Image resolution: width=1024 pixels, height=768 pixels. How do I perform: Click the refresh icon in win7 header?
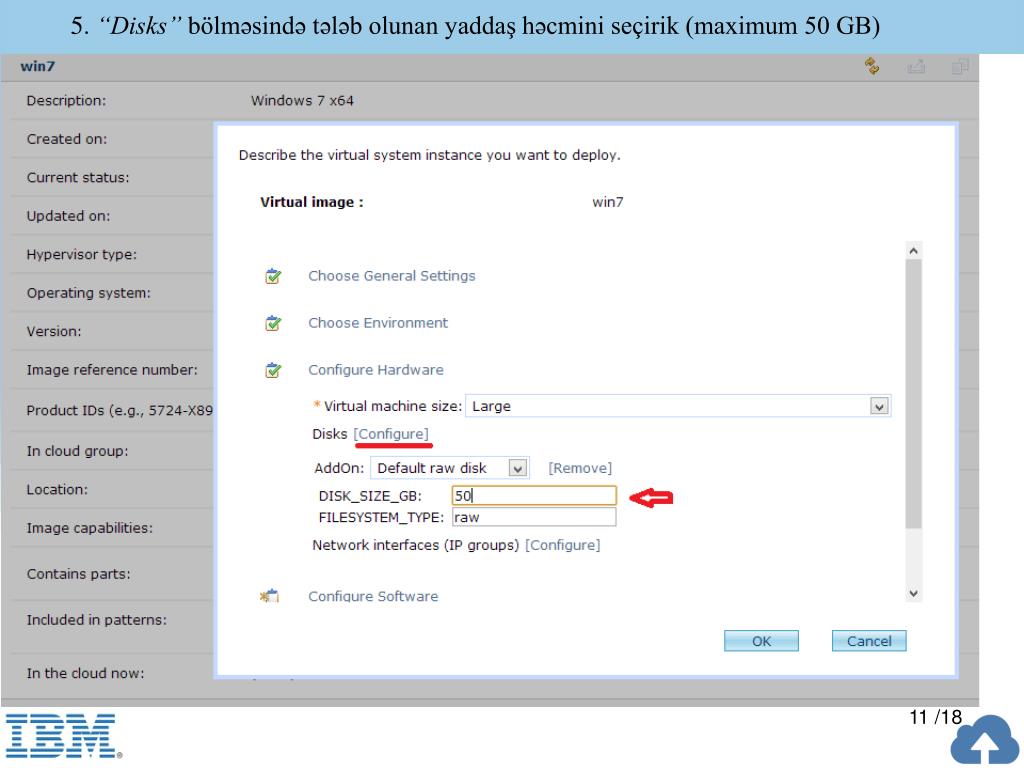[x=872, y=66]
